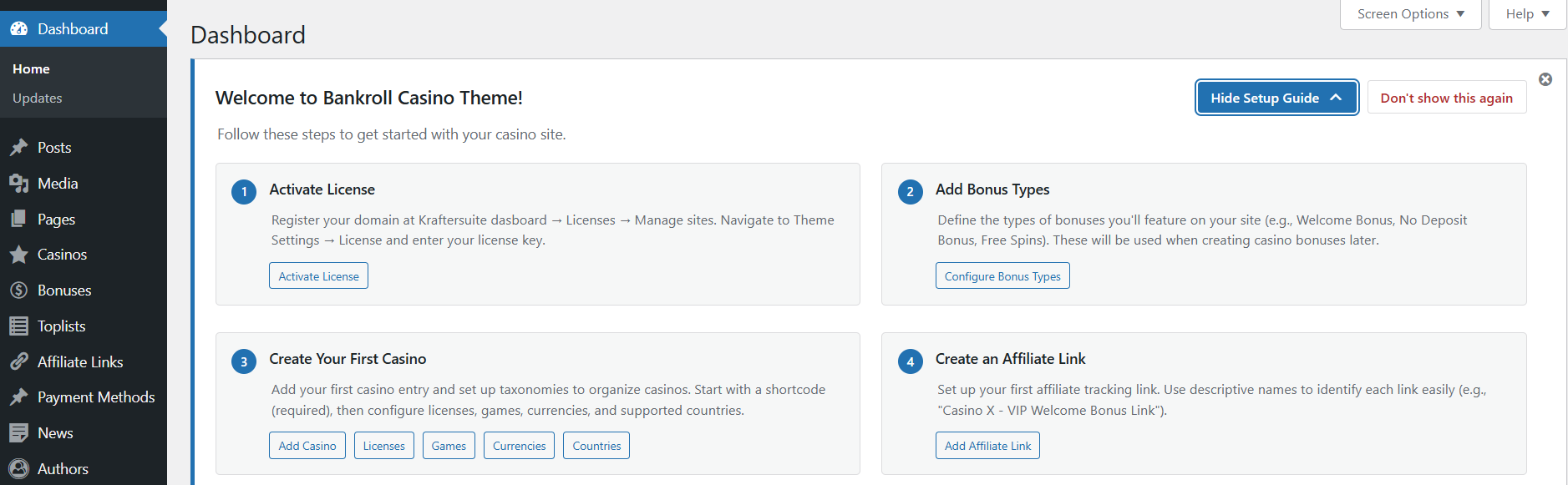The image size is (1568, 485).
Task: Go to Home submenu item
Action: [x=31, y=69]
